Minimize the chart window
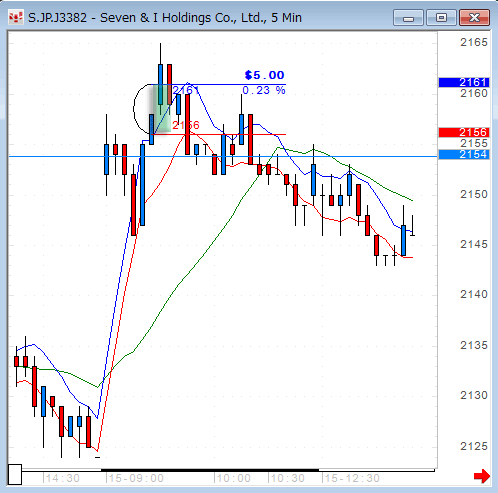This screenshot has height=493, width=498. click(x=408, y=18)
